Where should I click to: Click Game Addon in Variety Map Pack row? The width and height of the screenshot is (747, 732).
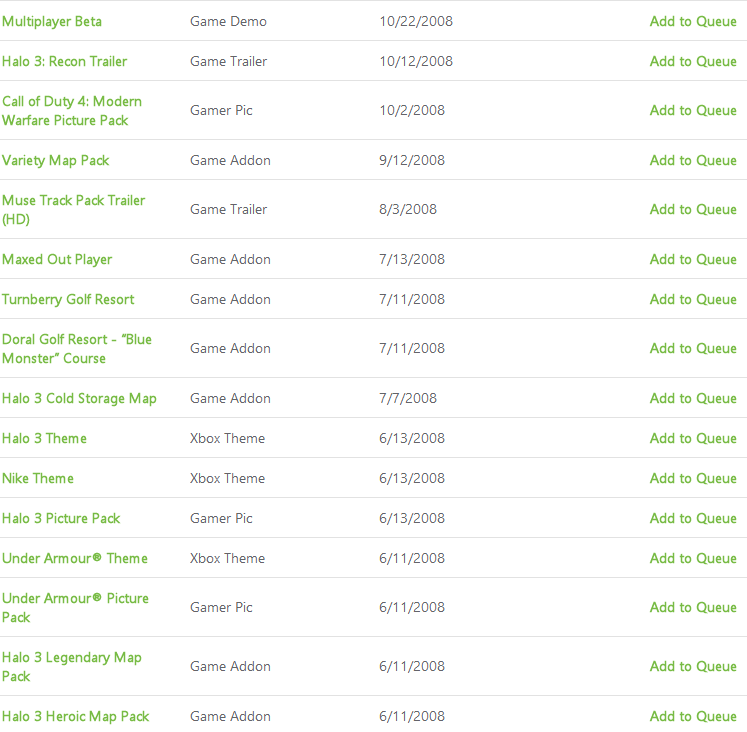[230, 160]
